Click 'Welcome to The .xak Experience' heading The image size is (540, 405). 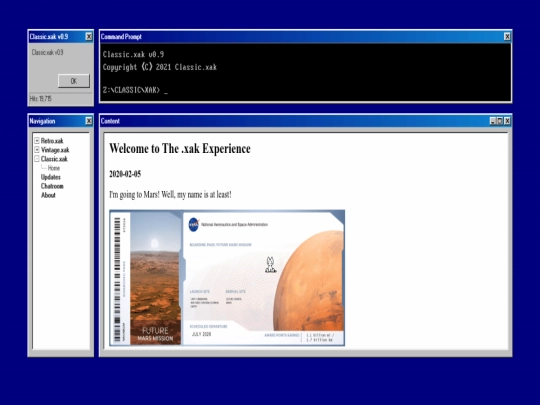[x=180, y=149]
